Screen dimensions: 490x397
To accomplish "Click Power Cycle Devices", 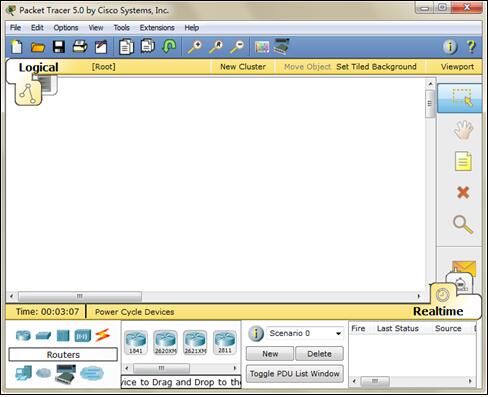I will pyautogui.click(x=134, y=312).
